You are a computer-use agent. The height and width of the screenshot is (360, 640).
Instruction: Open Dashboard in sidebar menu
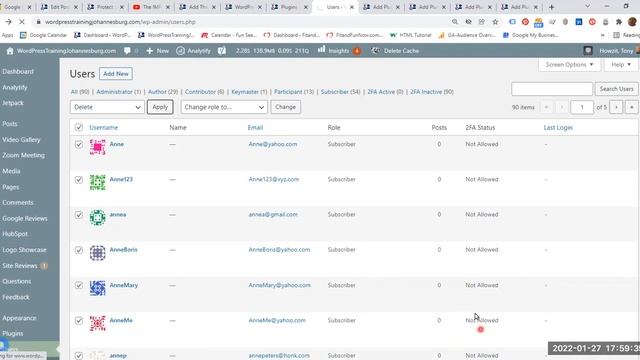tap(18, 71)
